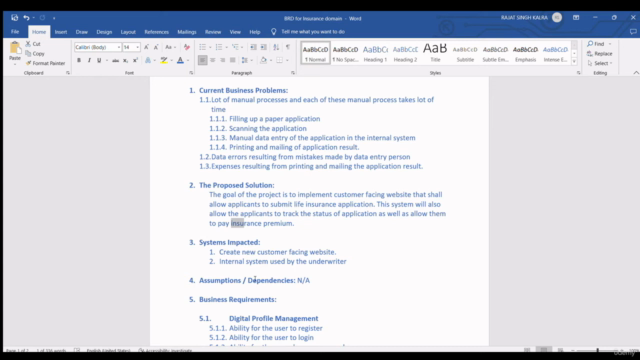Apply multilevel list
Image resolution: width=640 pixels, height=360 pixels.
[235, 47]
